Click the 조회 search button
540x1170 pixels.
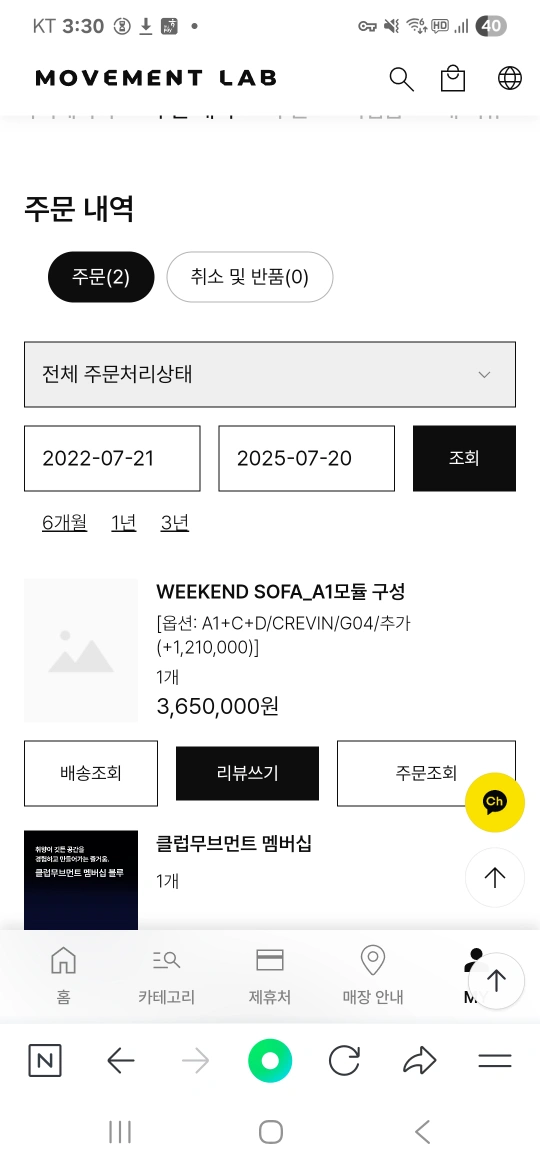(x=464, y=458)
